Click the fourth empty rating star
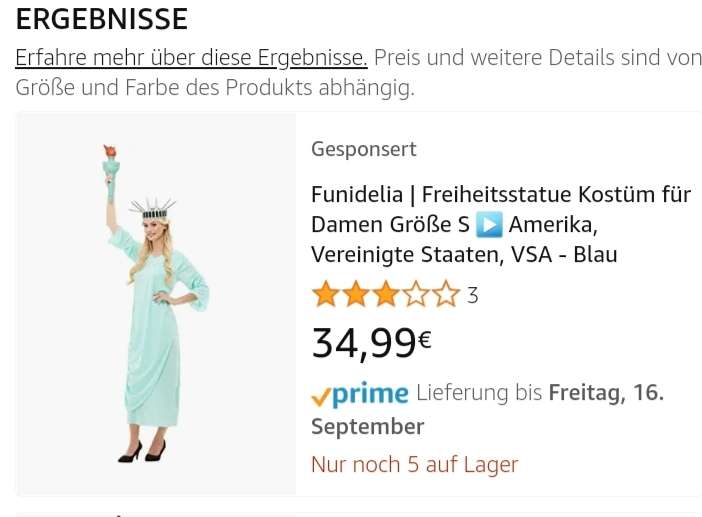The width and height of the screenshot is (702, 517). pyautogui.click(x=416, y=295)
